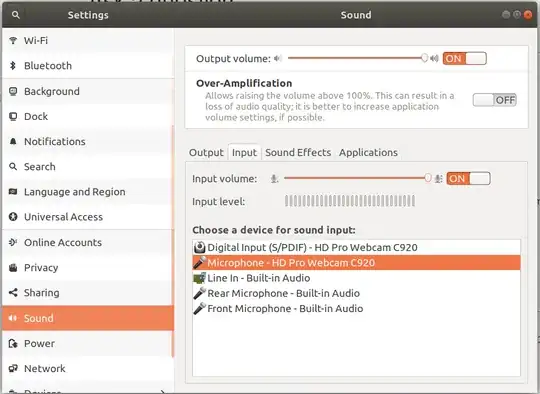Open the Sharing panel
Viewport: 540px width, 394px height.
pos(87,293)
